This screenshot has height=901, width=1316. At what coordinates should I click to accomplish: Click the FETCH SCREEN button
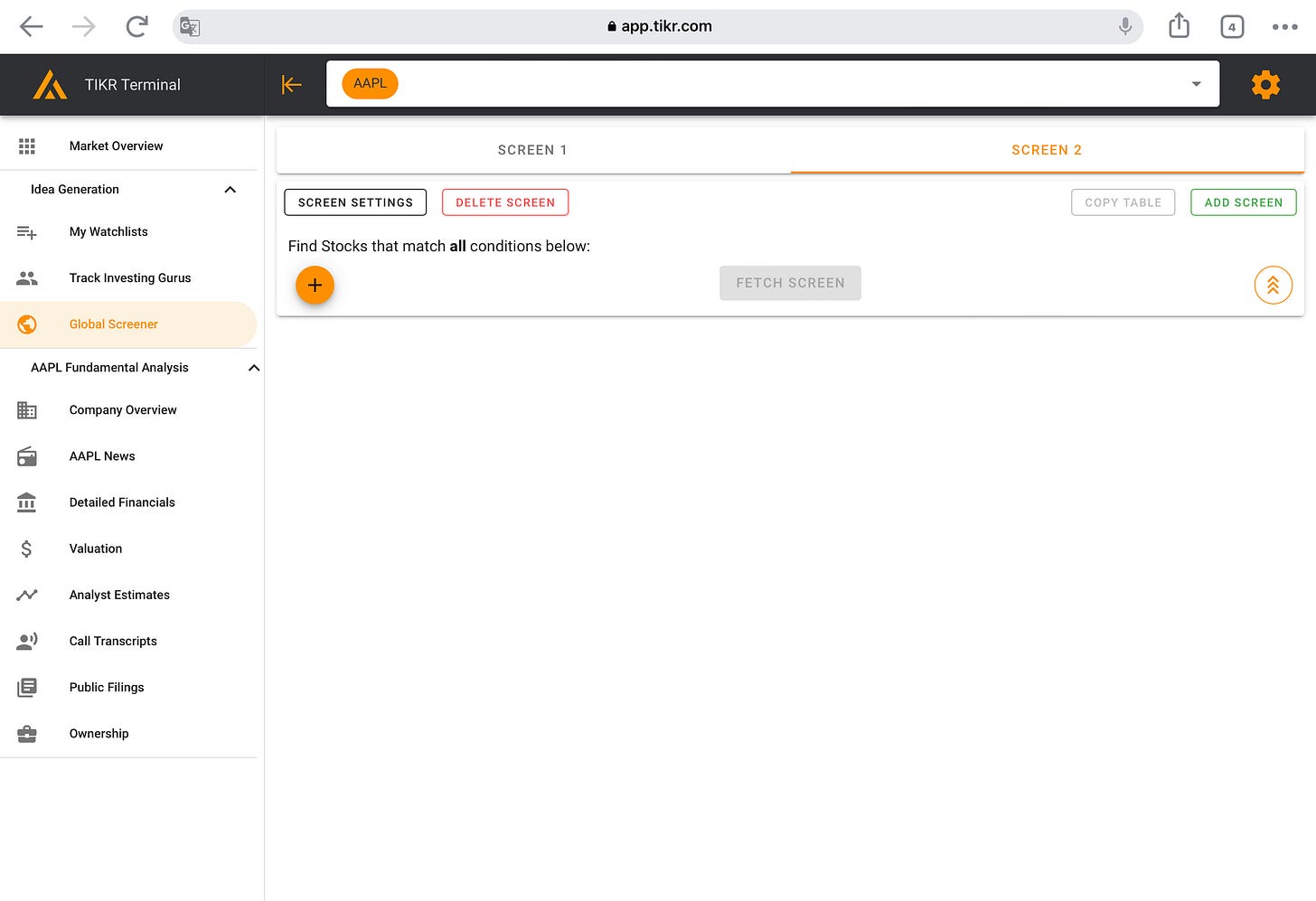[x=790, y=283]
